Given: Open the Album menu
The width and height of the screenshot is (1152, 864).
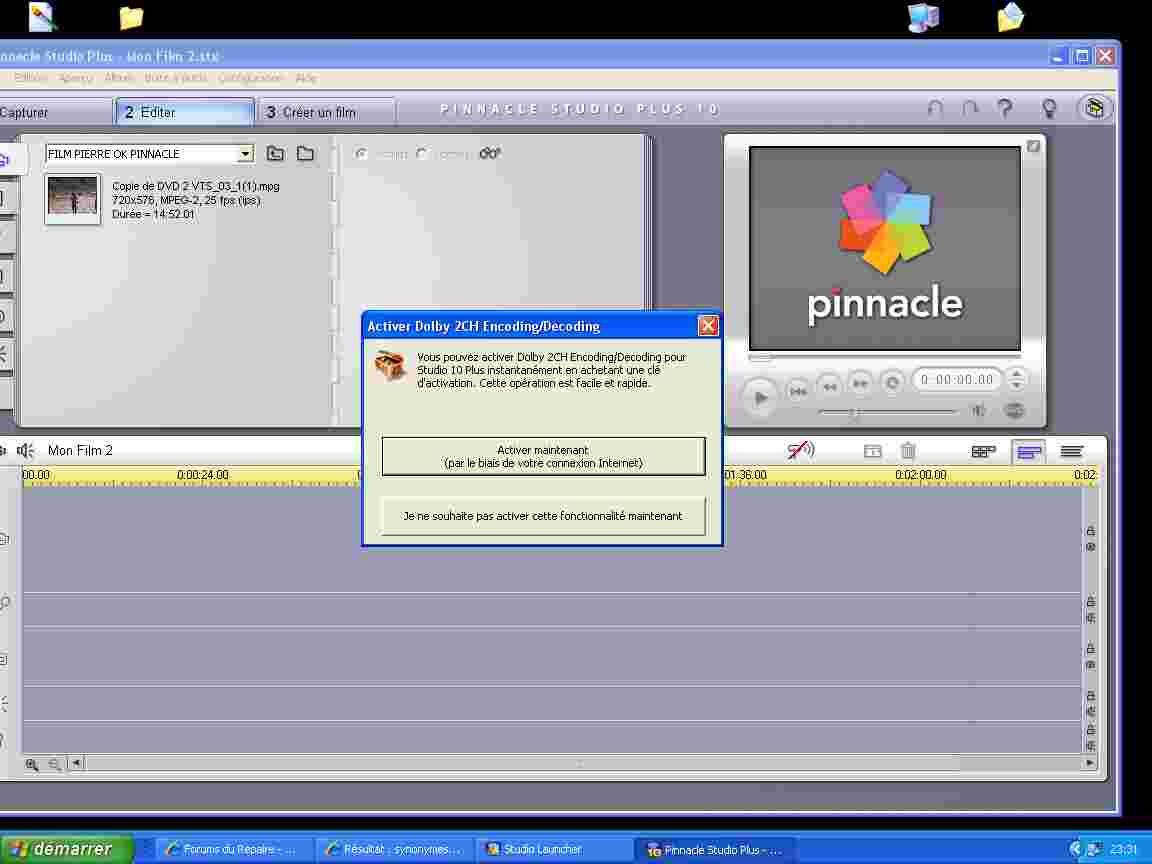Looking at the screenshot, I should click(119, 78).
